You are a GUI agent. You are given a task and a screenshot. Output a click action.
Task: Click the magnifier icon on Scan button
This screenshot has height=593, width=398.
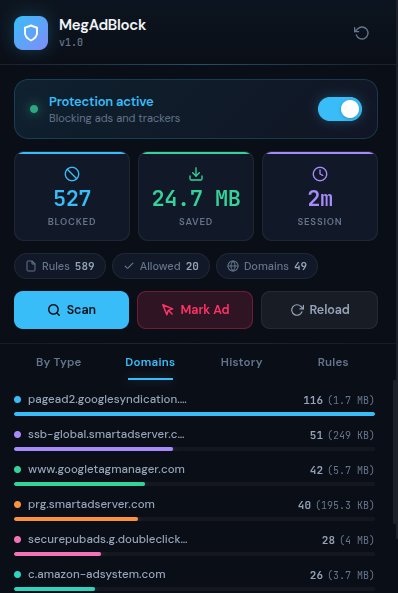[x=54, y=310]
